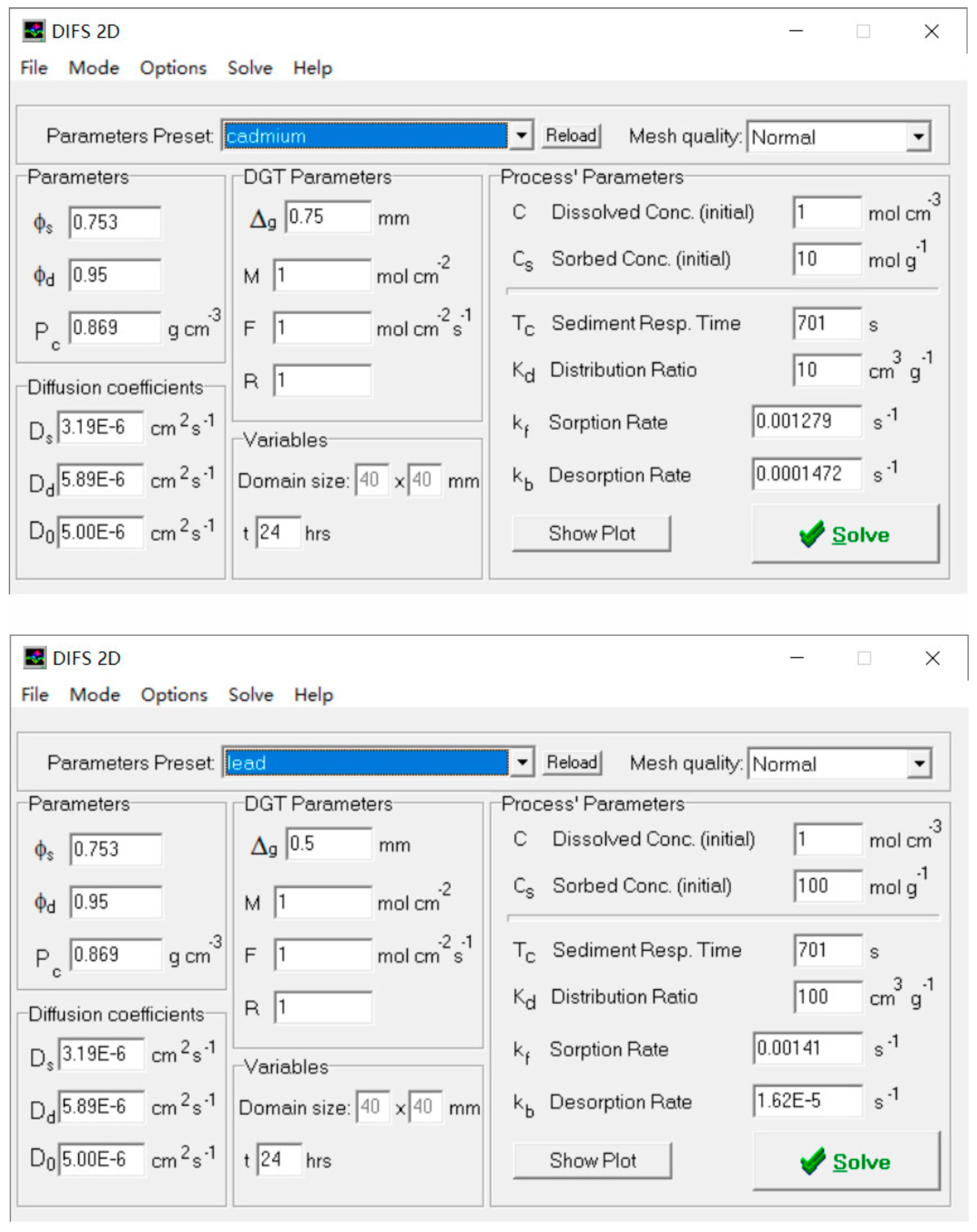Open the File menu in the cadmium window

tap(34, 68)
